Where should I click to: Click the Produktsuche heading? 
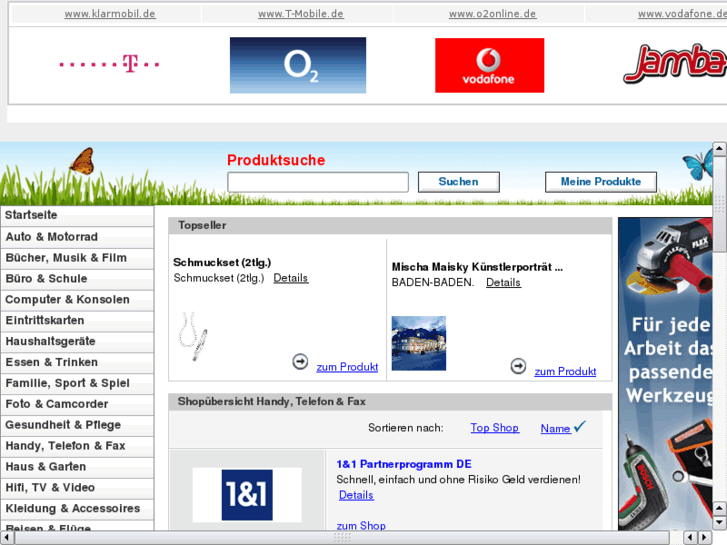tap(276, 160)
